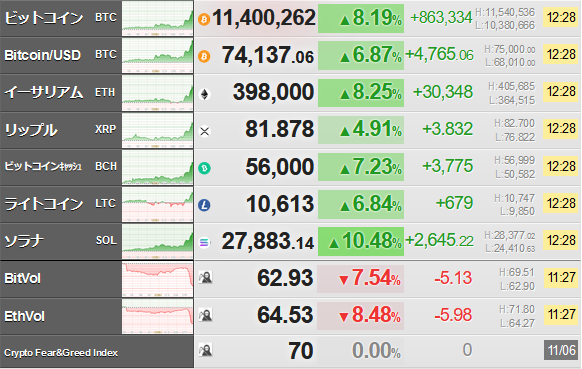This screenshot has width=582, height=369.
Task: Select the Bitcoin/USD name label
Action: point(42,55)
